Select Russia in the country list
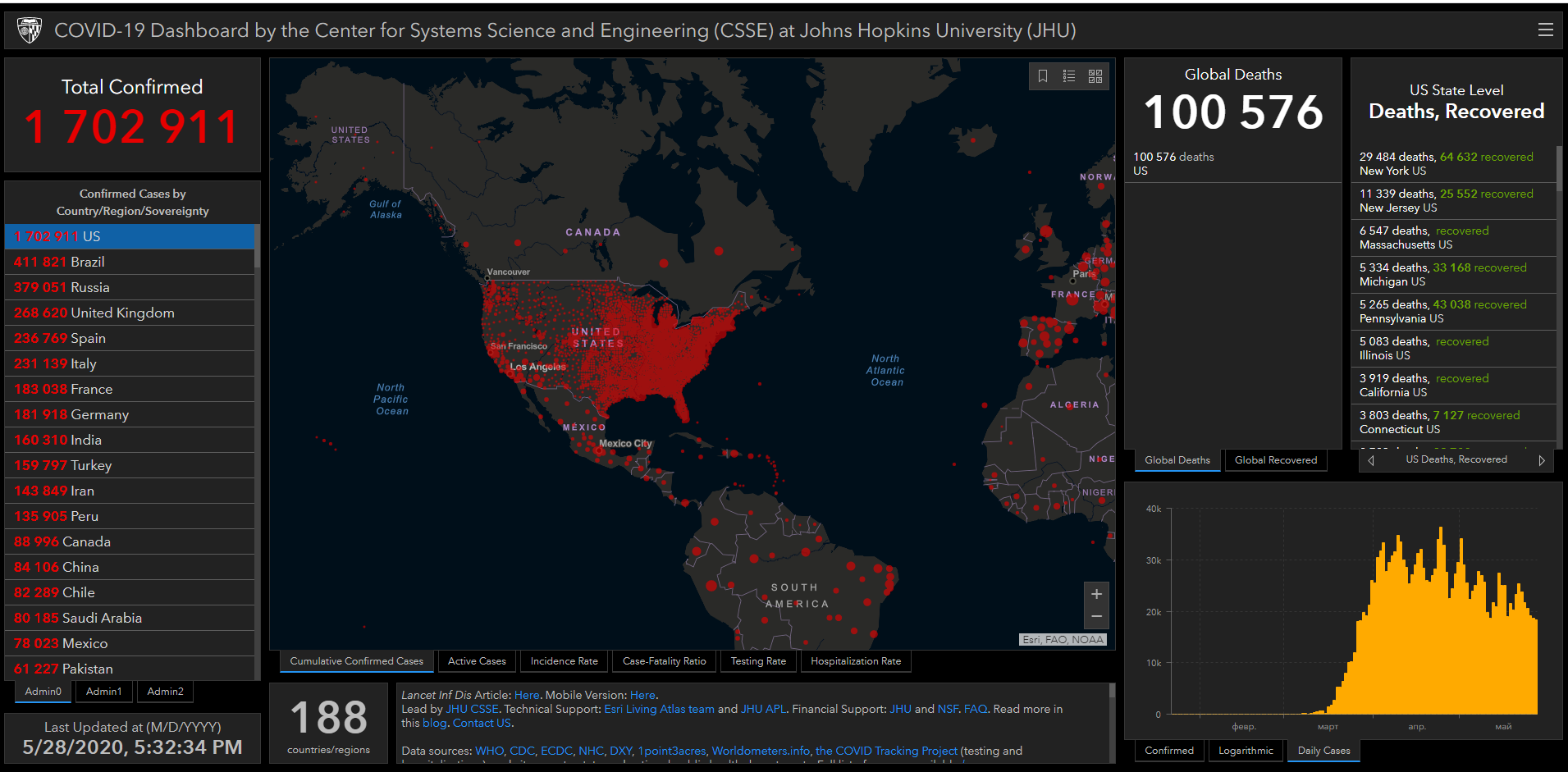Screen dimensions: 1568x772 pos(130,287)
